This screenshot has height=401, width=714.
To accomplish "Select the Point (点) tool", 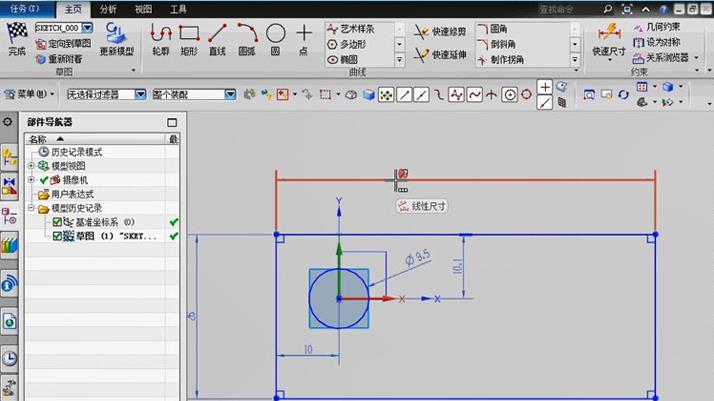I will [x=304, y=35].
